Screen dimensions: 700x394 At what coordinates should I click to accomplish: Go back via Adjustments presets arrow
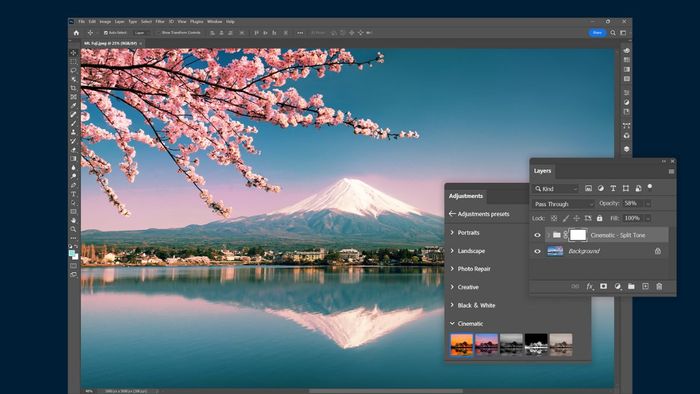point(452,214)
